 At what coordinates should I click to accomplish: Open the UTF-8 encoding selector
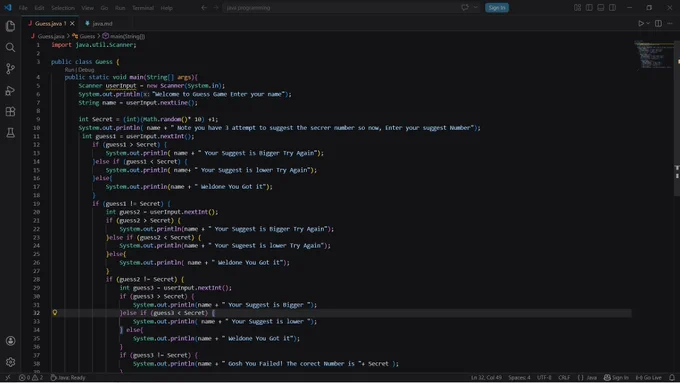click(544, 378)
